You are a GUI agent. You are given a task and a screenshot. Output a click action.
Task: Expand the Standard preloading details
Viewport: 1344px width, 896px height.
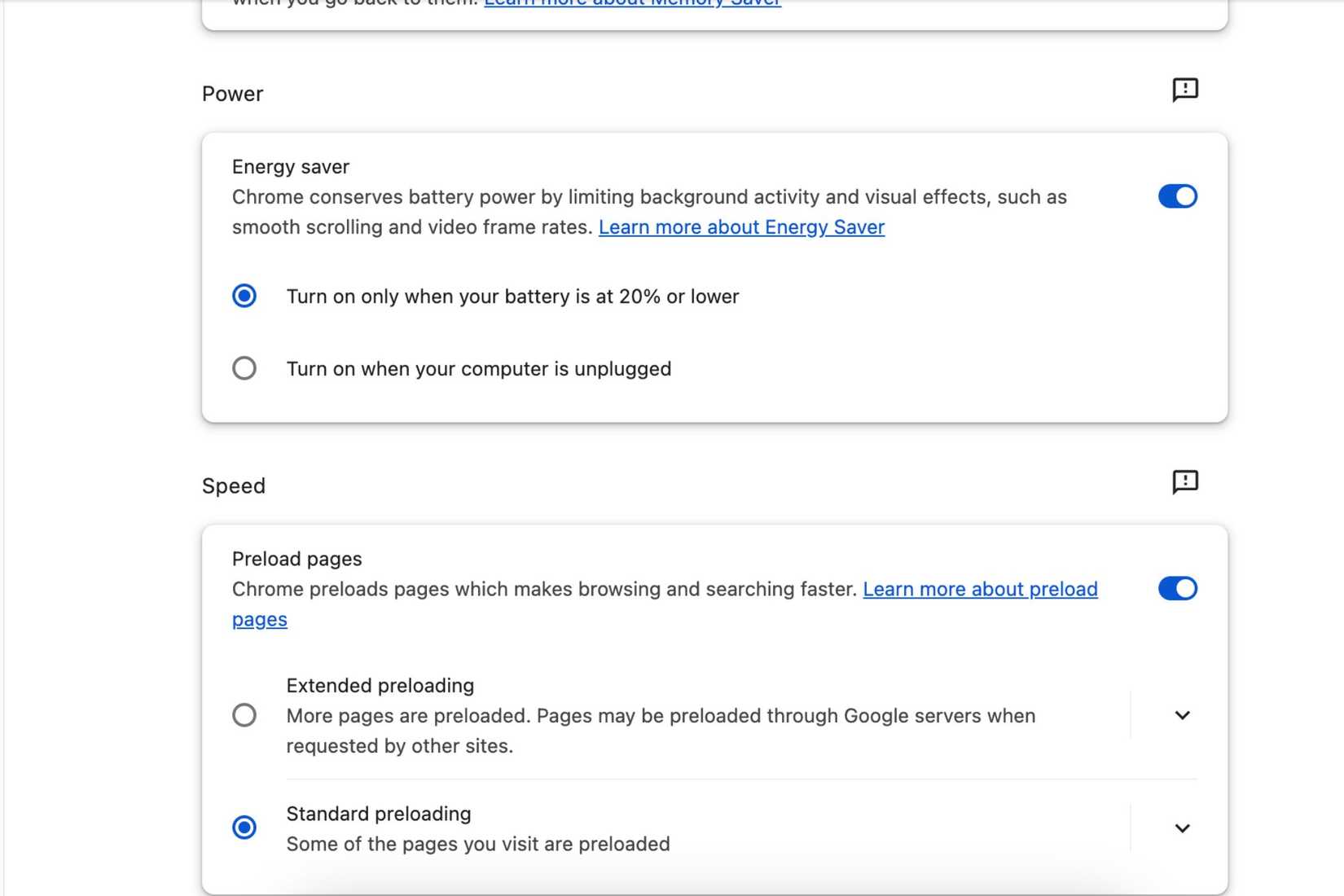click(1182, 828)
